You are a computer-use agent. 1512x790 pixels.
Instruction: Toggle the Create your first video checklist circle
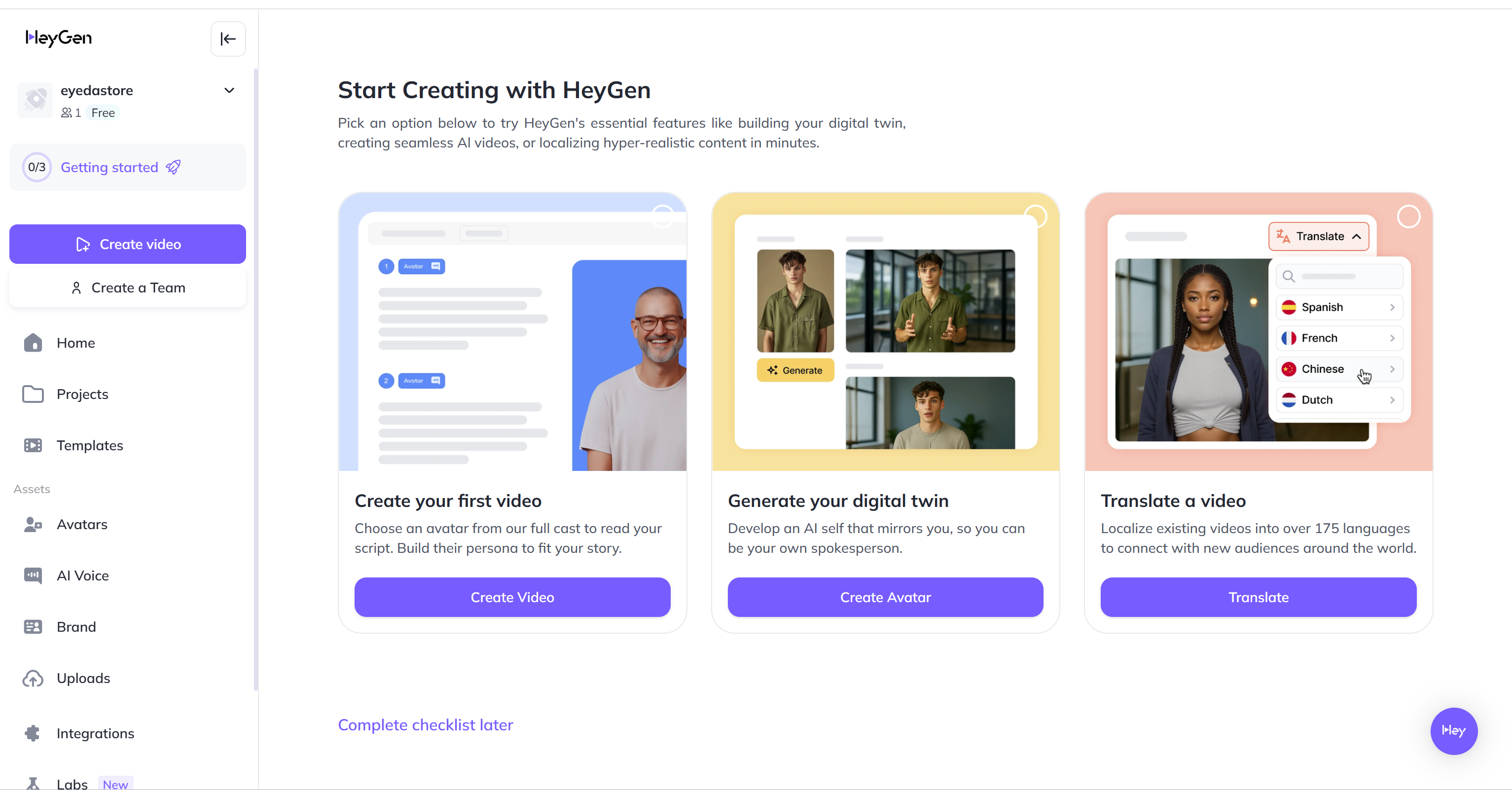(x=663, y=216)
